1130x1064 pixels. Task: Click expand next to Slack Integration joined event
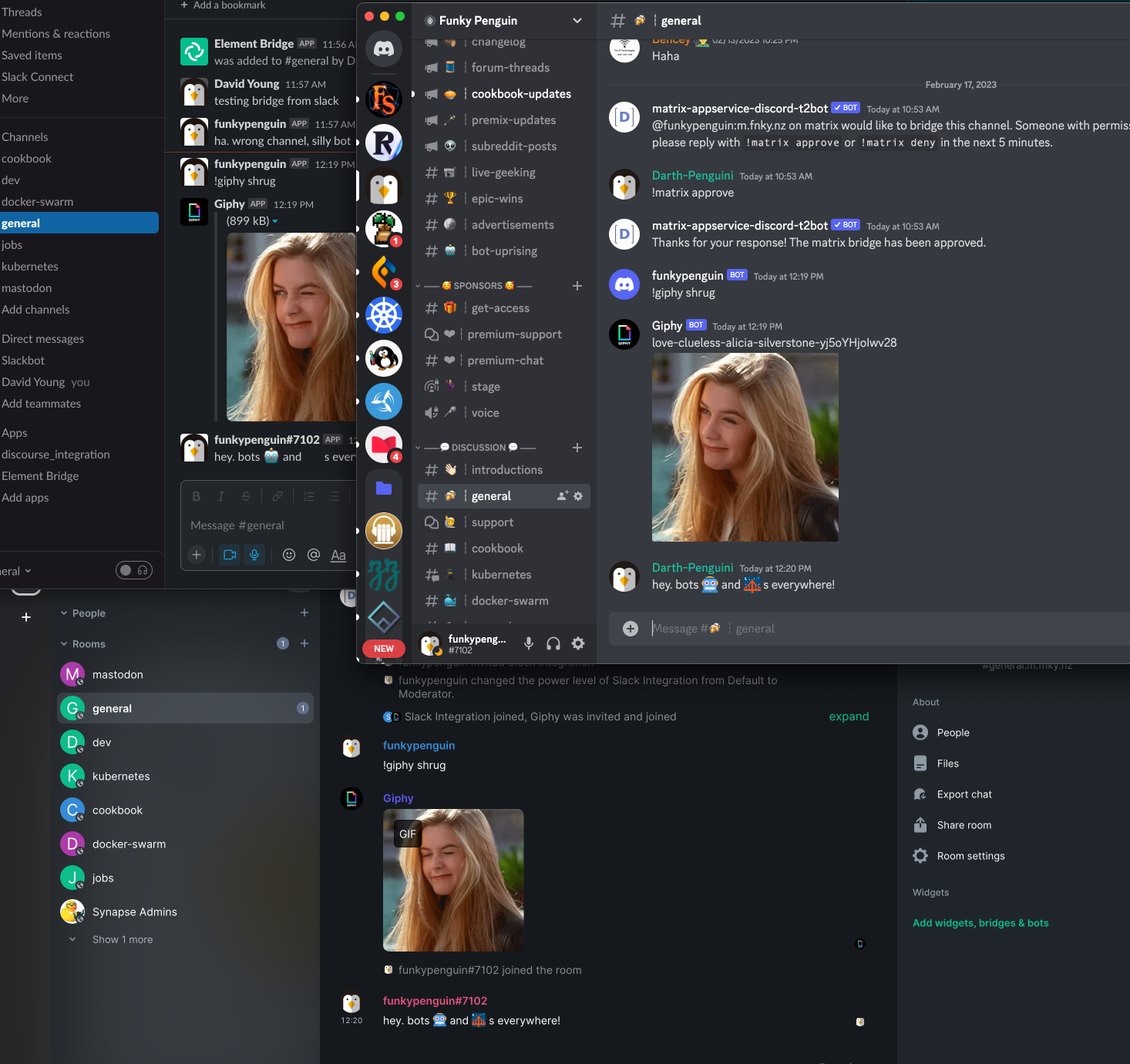849,716
